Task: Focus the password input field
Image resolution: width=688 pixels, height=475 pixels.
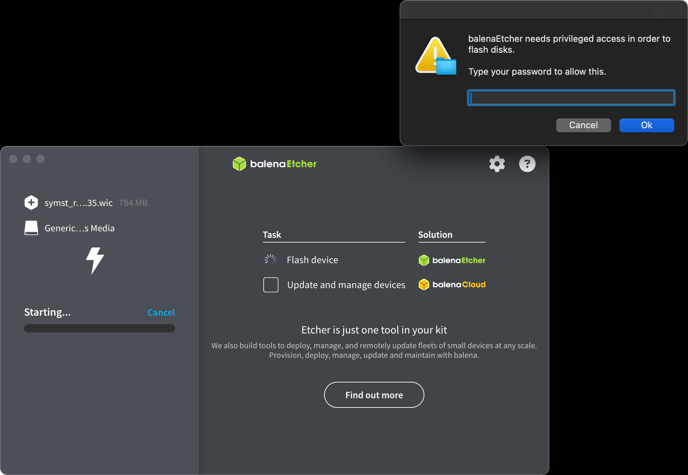Action: (x=571, y=98)
